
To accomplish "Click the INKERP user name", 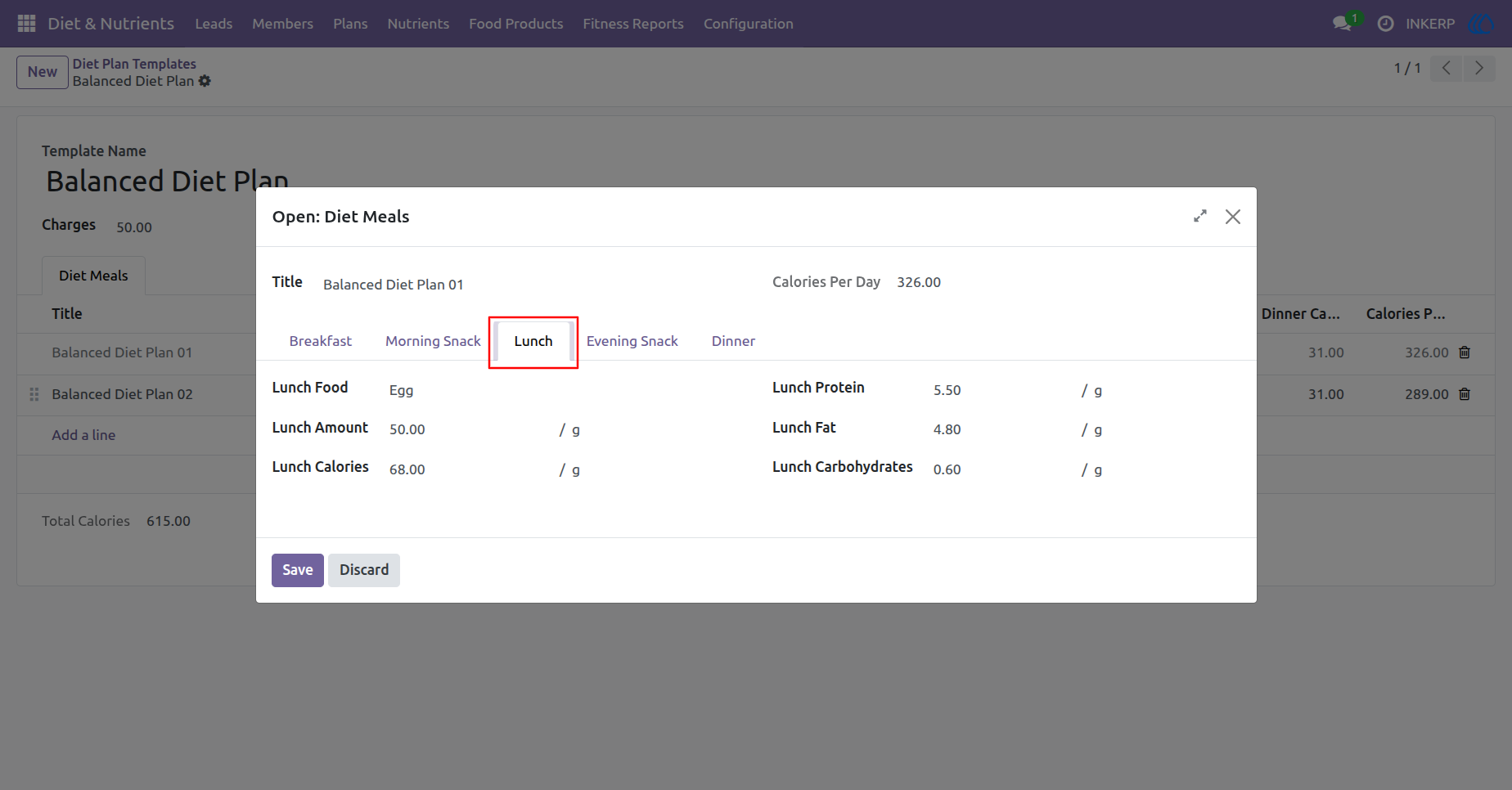I will [1430, 24].
